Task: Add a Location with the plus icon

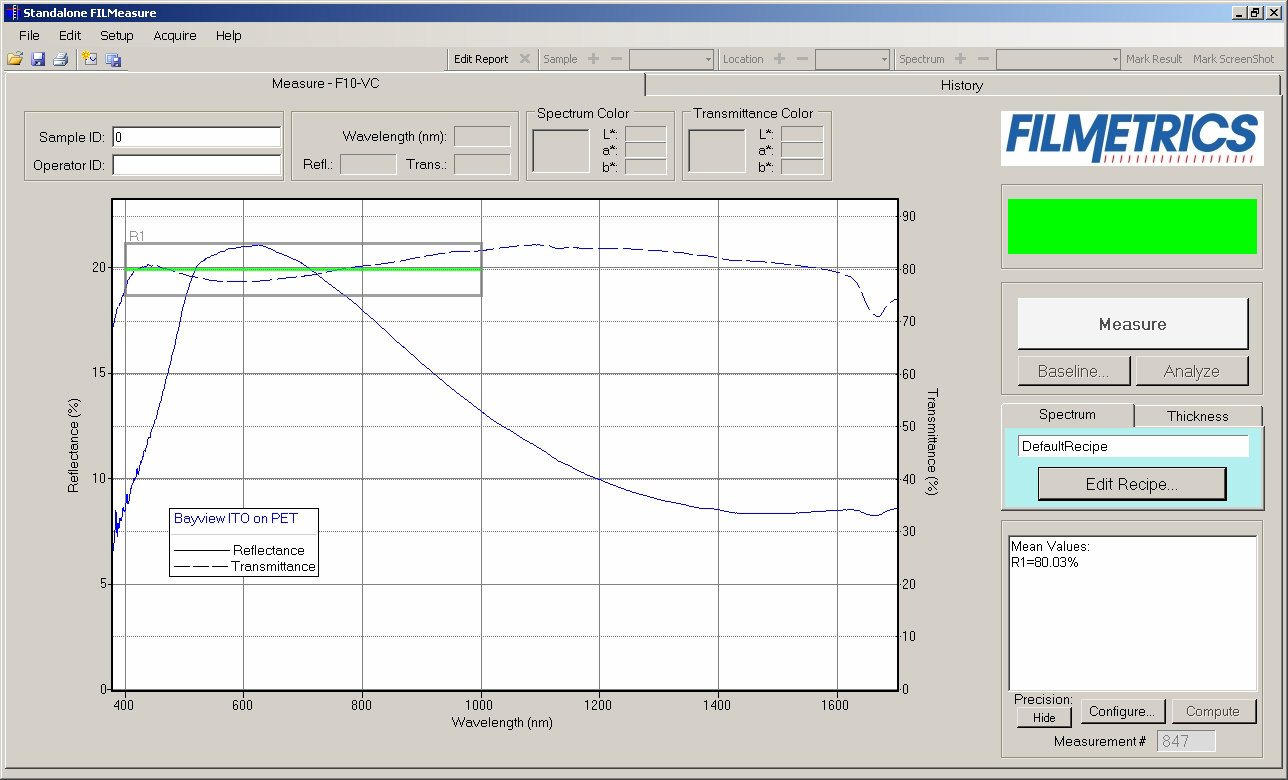Action: click(x=779, y=59)
